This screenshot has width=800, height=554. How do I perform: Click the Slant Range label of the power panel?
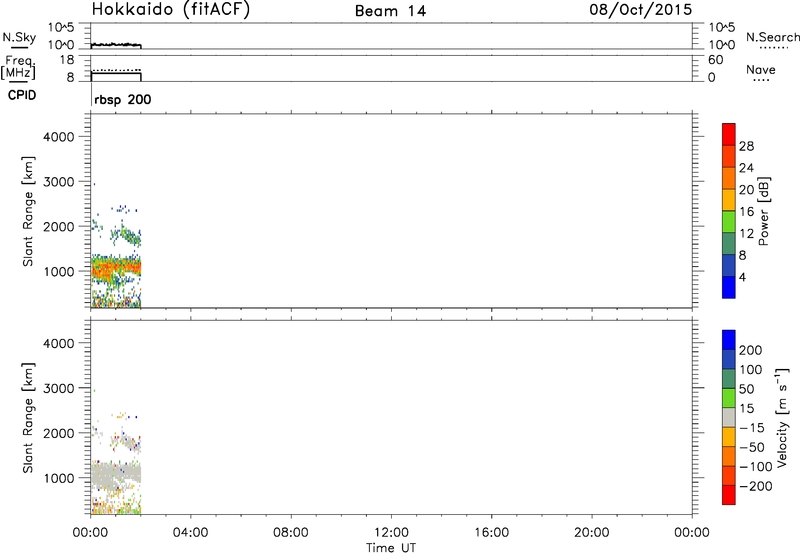[28, 211]
